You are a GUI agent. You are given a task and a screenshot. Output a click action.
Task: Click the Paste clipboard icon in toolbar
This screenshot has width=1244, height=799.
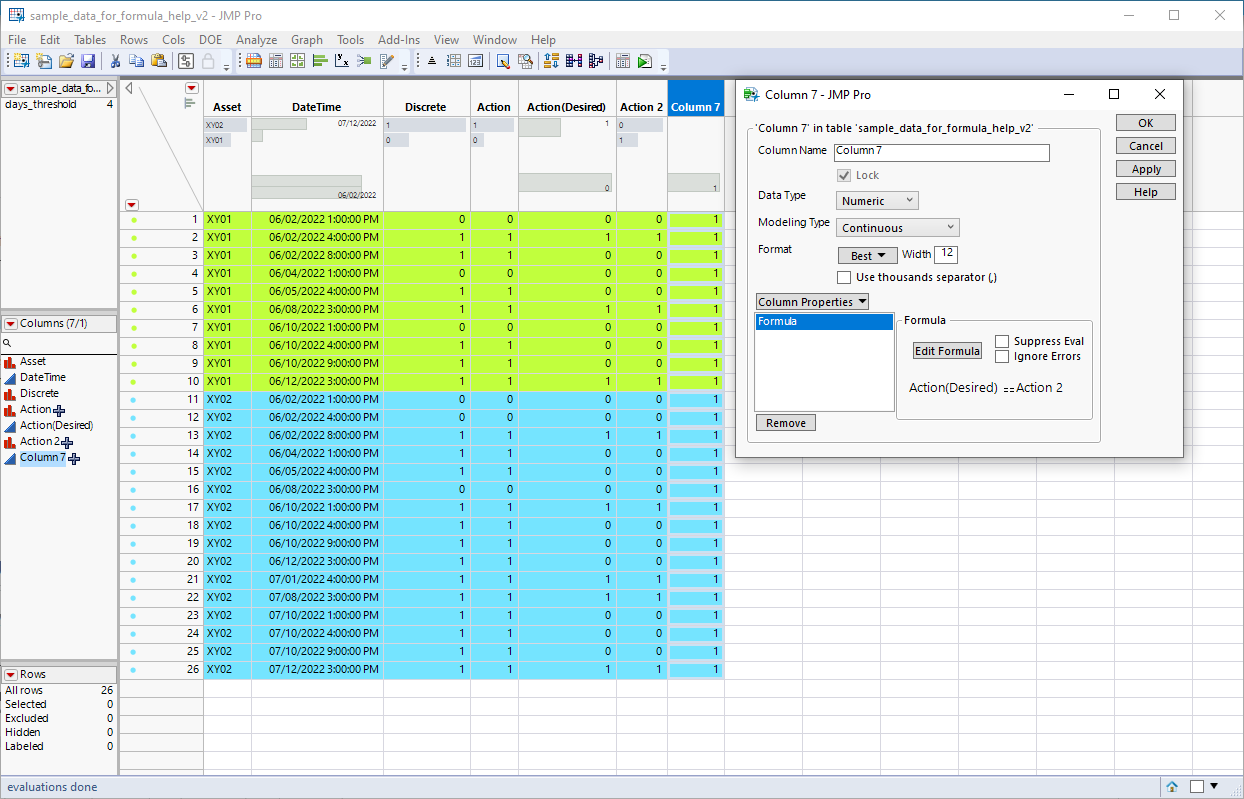(158, 61)
